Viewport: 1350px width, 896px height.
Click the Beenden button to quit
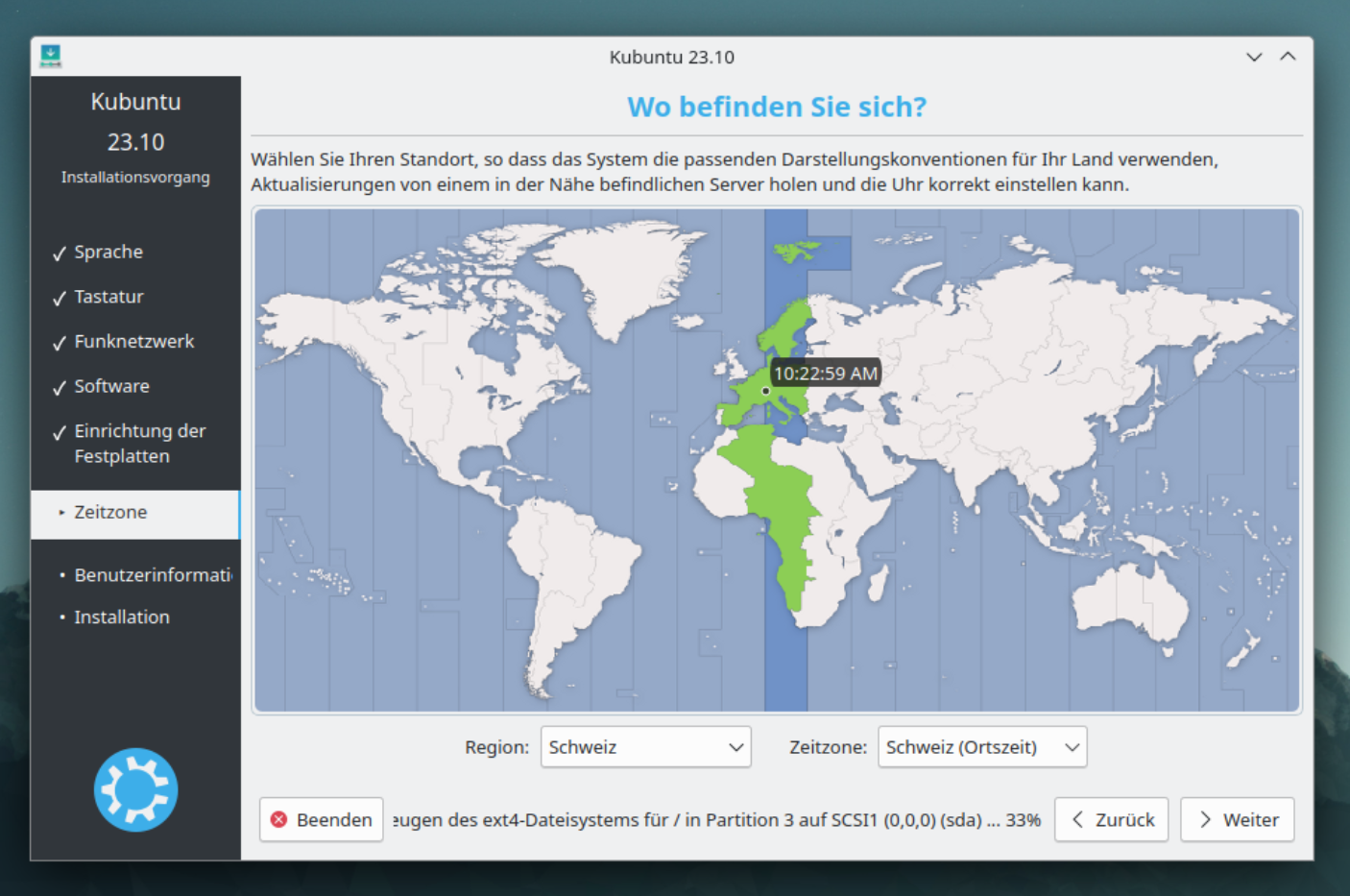[x=322, y=819]
